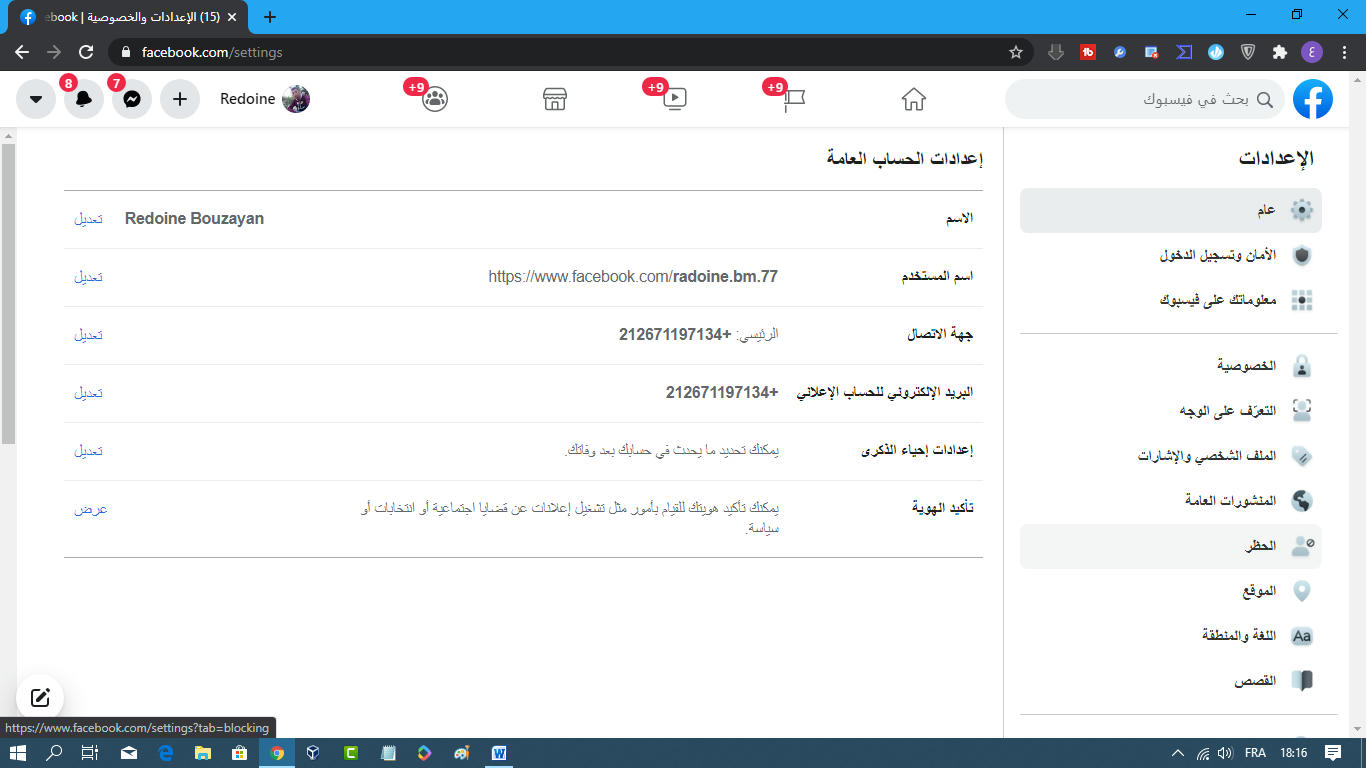Click the grey download arrow extension
This screenshot has width=1366, height=768.
tap(1056, 52)
